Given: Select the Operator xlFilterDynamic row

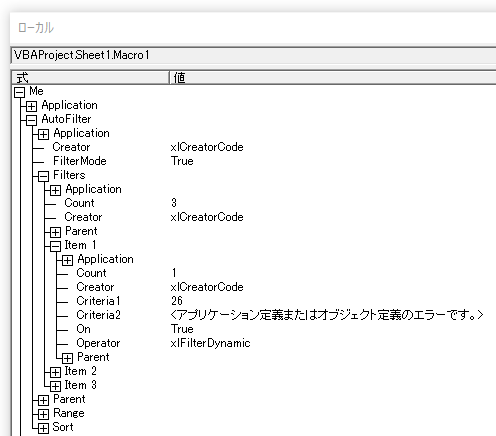Looking at the screenshot, I should [x=253, y=343].
